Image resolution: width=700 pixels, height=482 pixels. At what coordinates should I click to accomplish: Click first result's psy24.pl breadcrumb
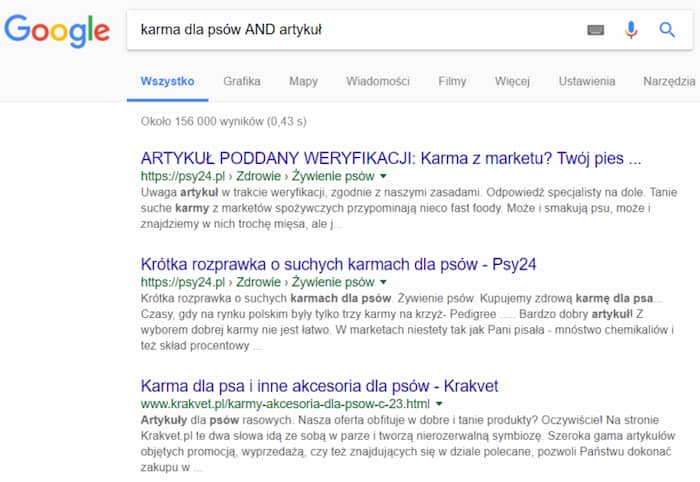click(x=258, y=176)
